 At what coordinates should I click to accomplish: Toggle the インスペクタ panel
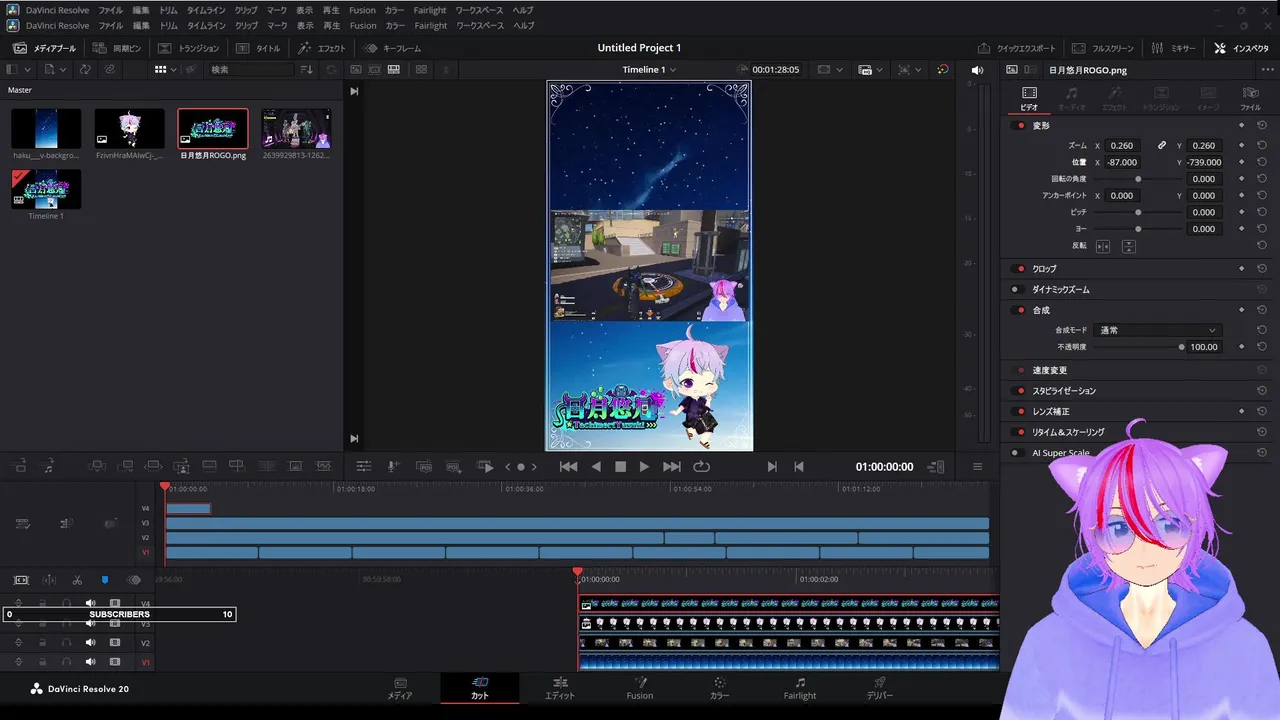point(1242,48)
